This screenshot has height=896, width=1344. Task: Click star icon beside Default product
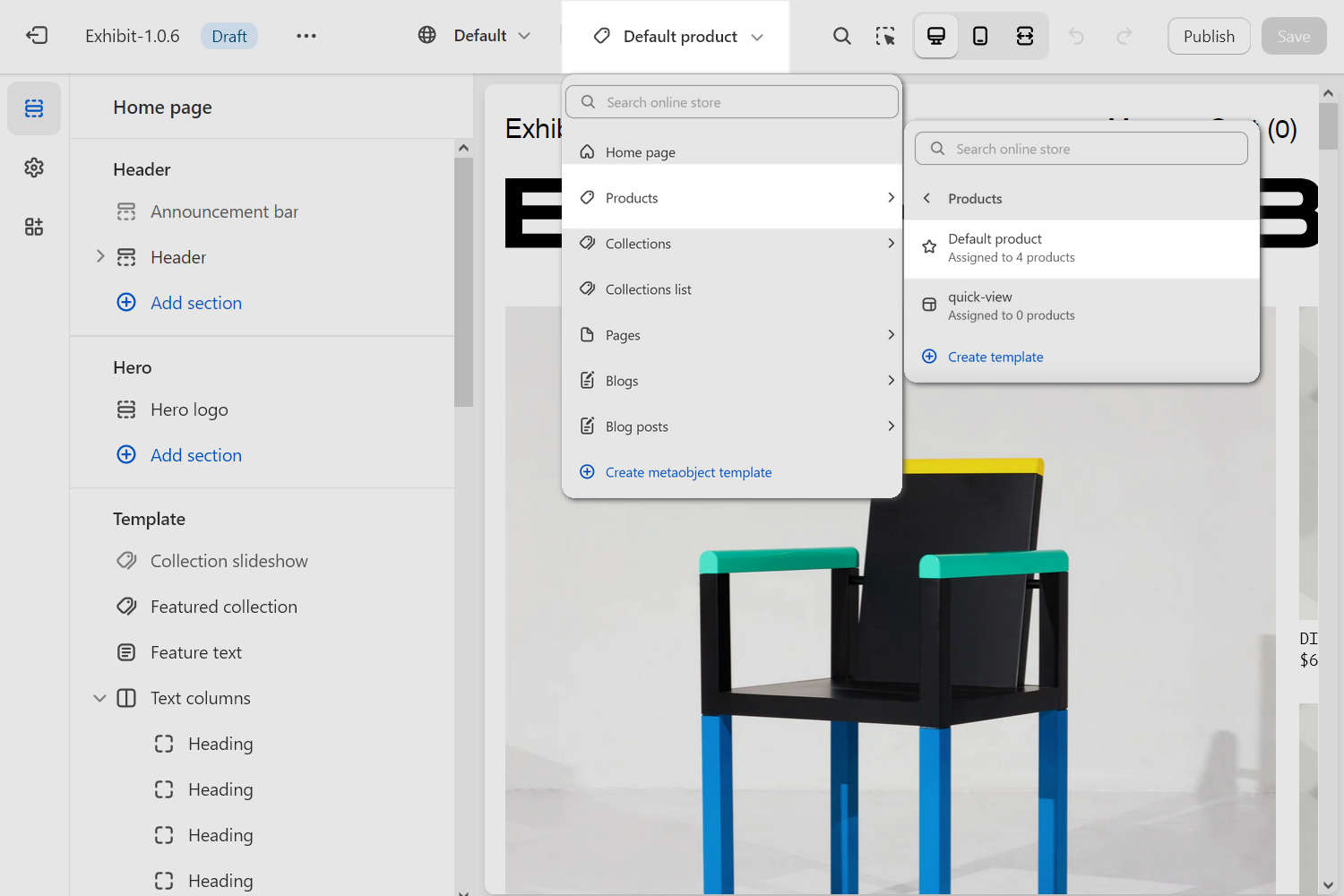929,246
